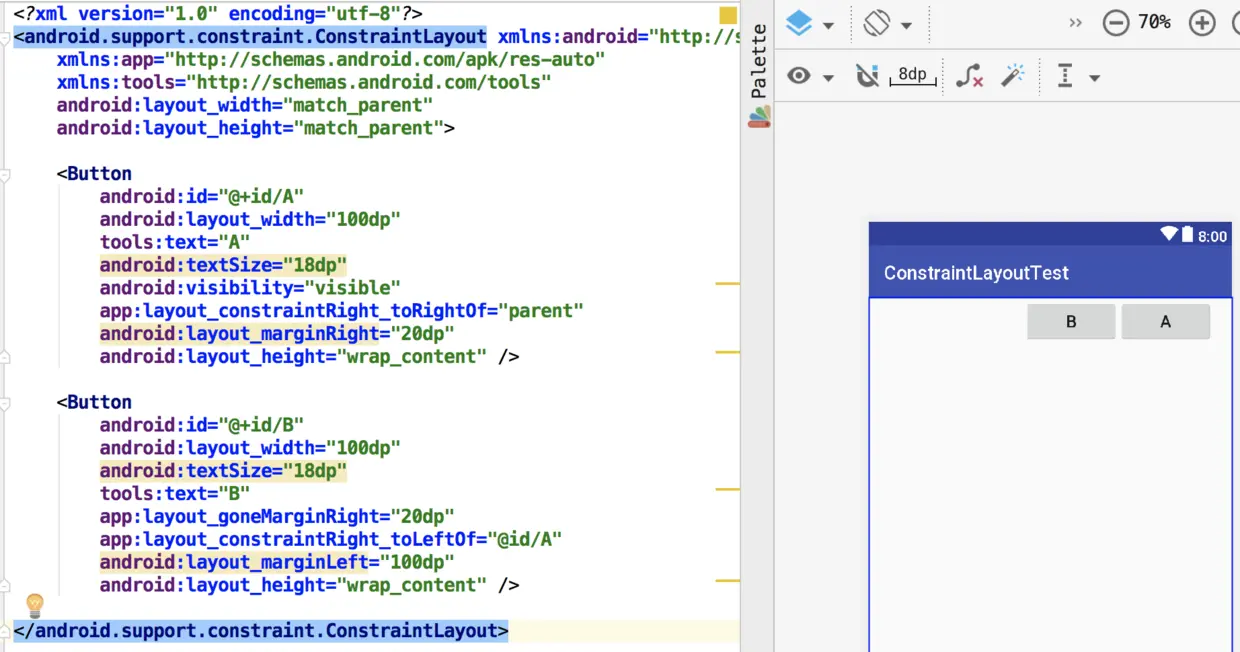Jump to warning stripe beside tools:text="B" line
1240x652 pixels.
(x=727, y=490)
